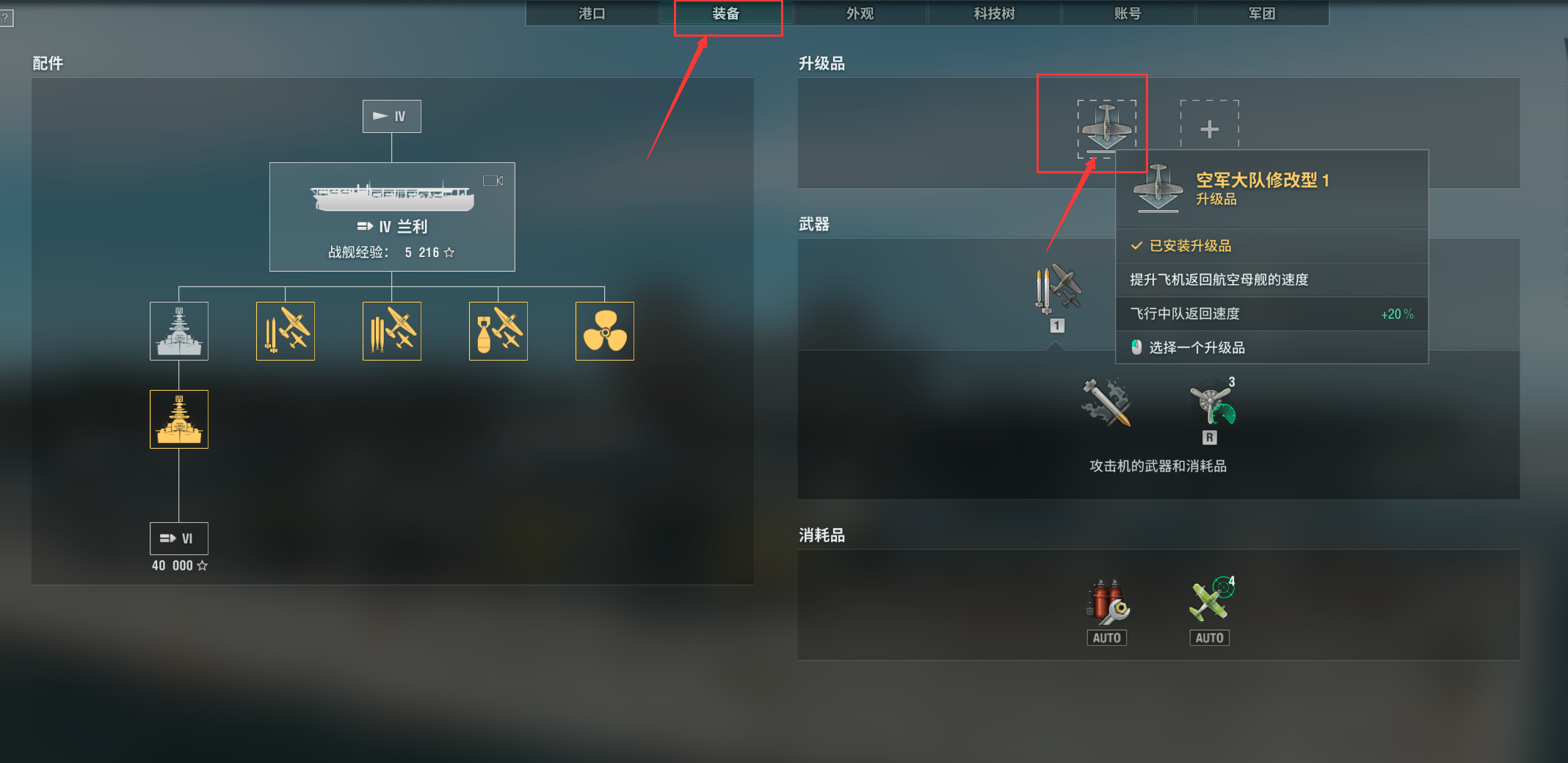This screenshot has height=763, width=1568.
Task: Click the damage control party AUTO consumable
Action: point(1107,611)
